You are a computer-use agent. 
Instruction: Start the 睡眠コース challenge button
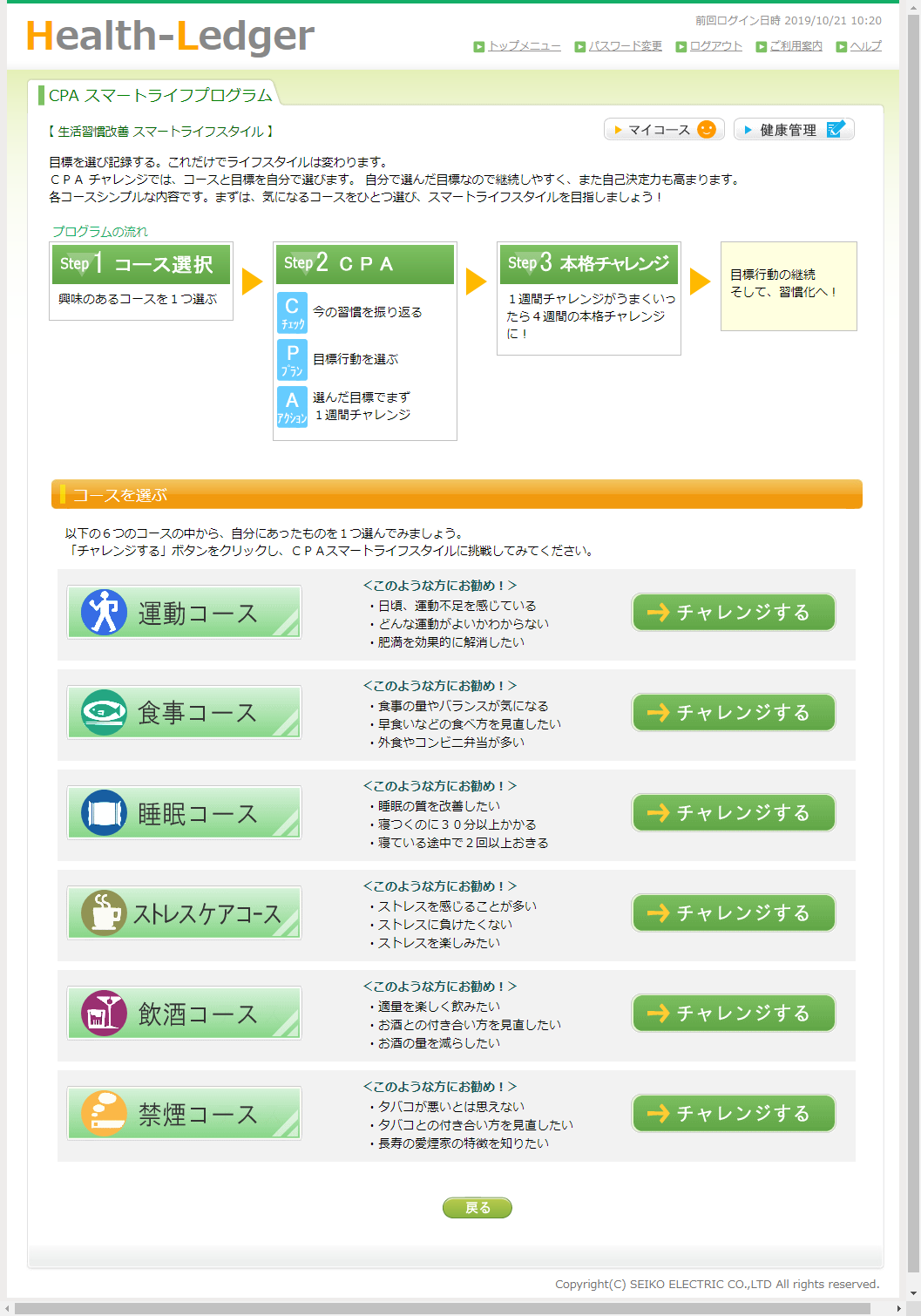tap(734, 812)
